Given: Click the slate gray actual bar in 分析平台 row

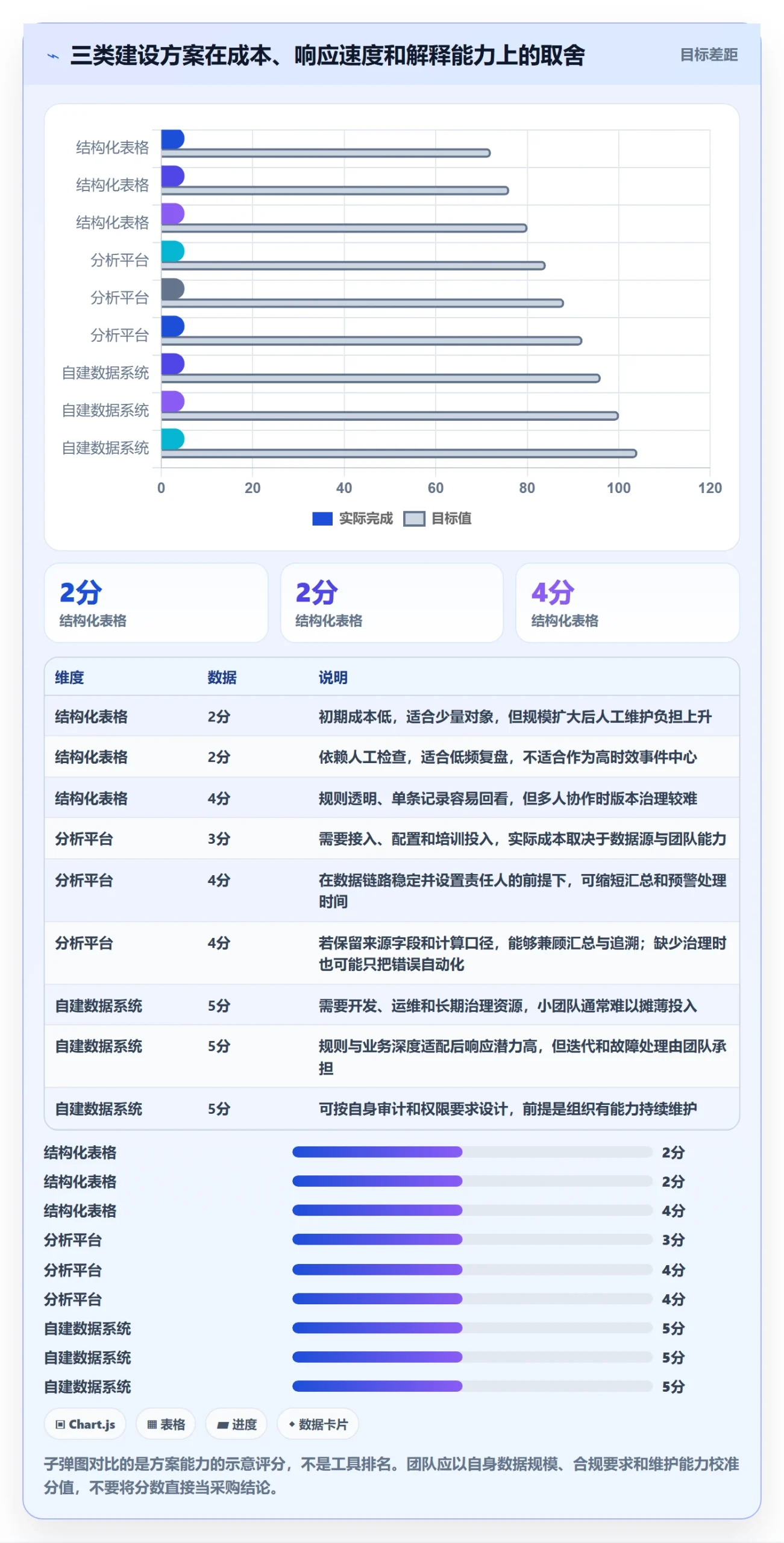Looking at the screenshot, I should [x=172, y=289].
